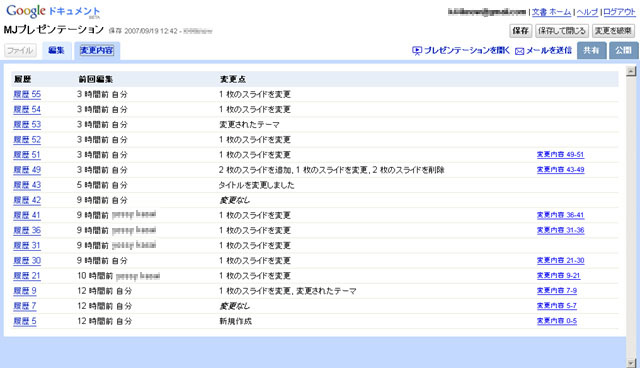Image resolution: width=640 pixels, height=368 pixels.
Task: Open the ファイル menu tab
Action: coord(20,51)
